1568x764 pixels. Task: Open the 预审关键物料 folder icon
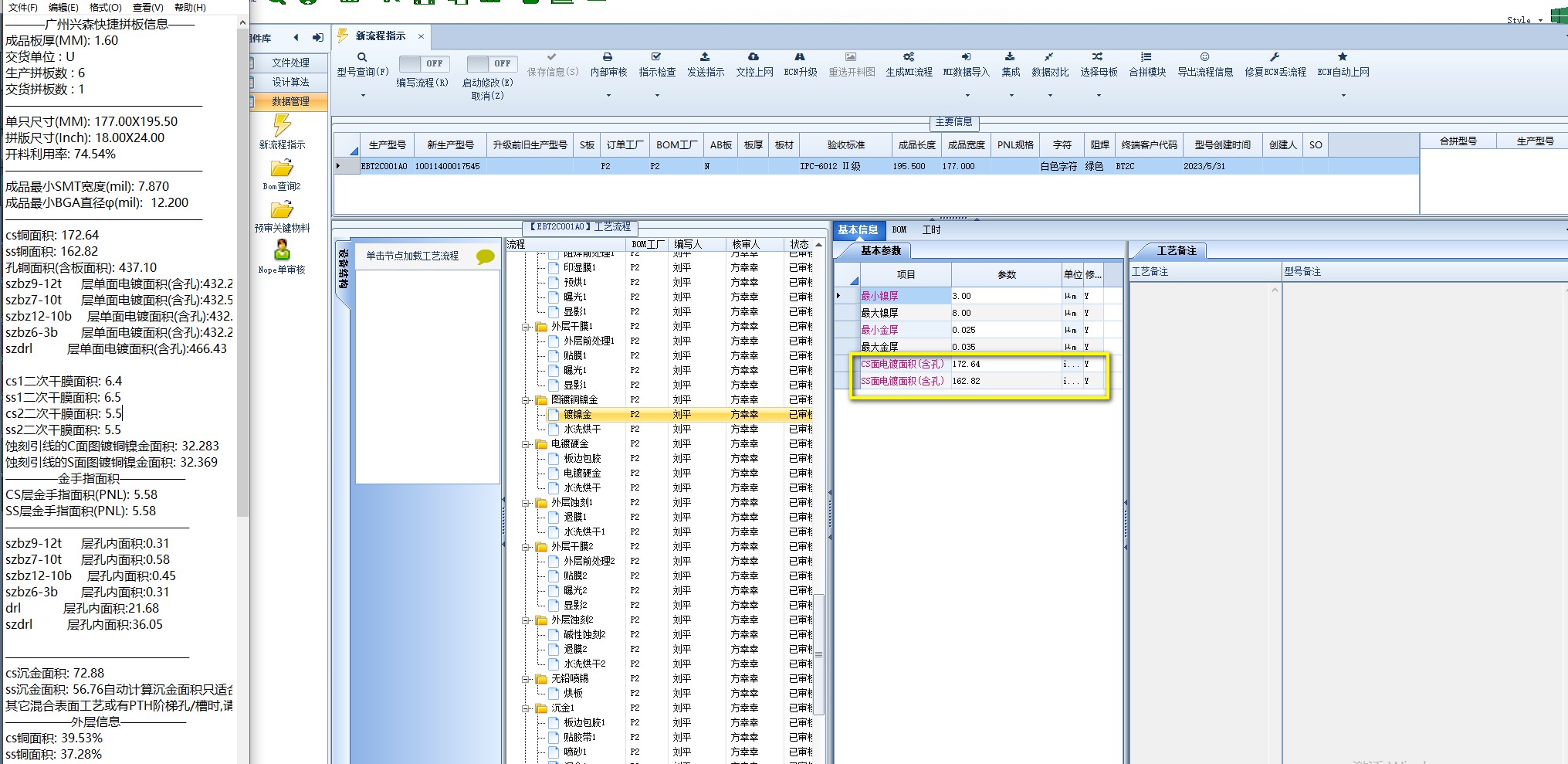(282, 209)
